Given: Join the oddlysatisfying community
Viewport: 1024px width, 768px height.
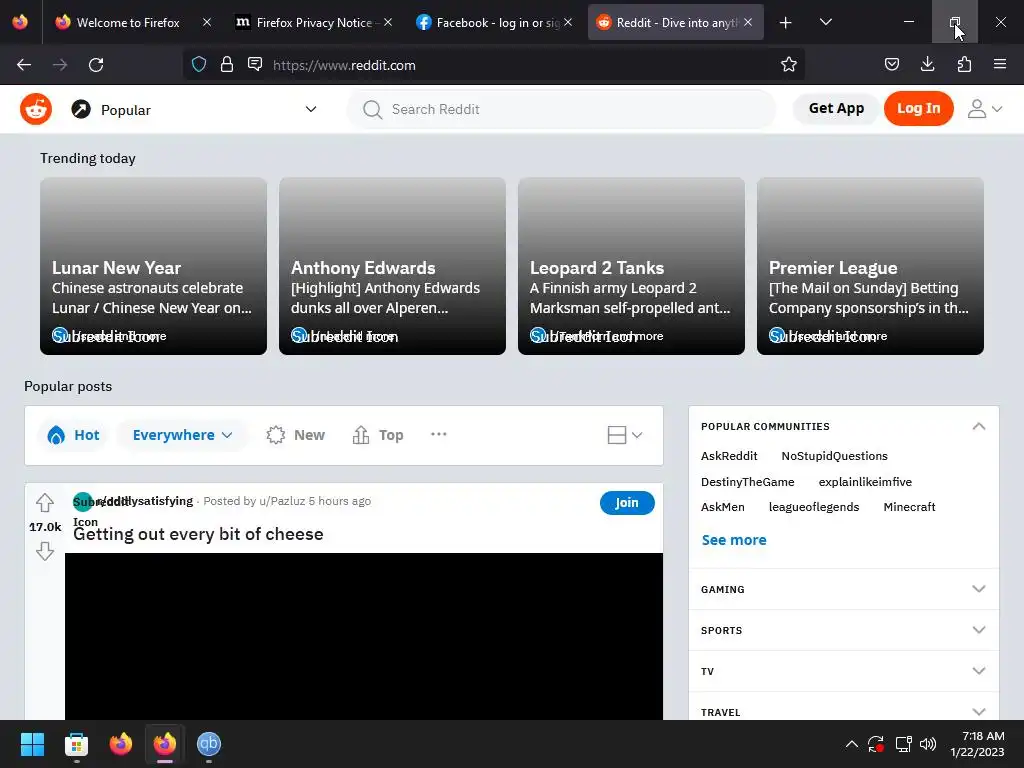Looking at the screenshot, I should tap(627, 503).
